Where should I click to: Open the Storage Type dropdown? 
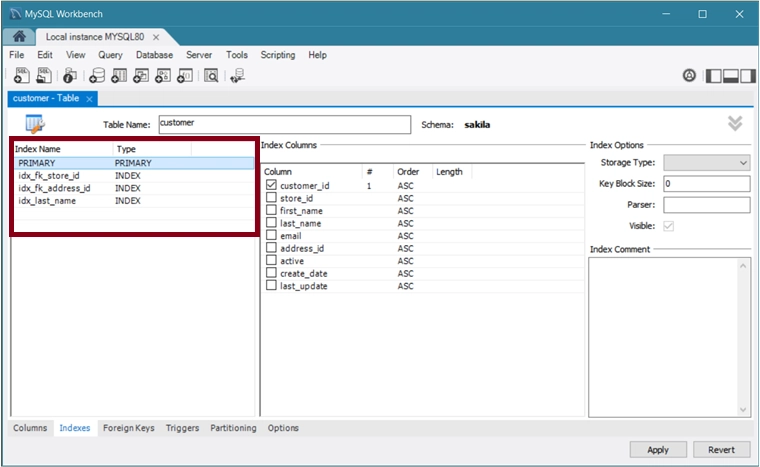tap(707, 162)
